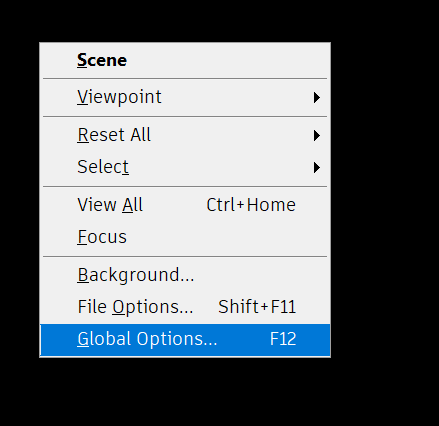Activate the blue highlighted menu row
Screen dimensions: 439x426
185,340
